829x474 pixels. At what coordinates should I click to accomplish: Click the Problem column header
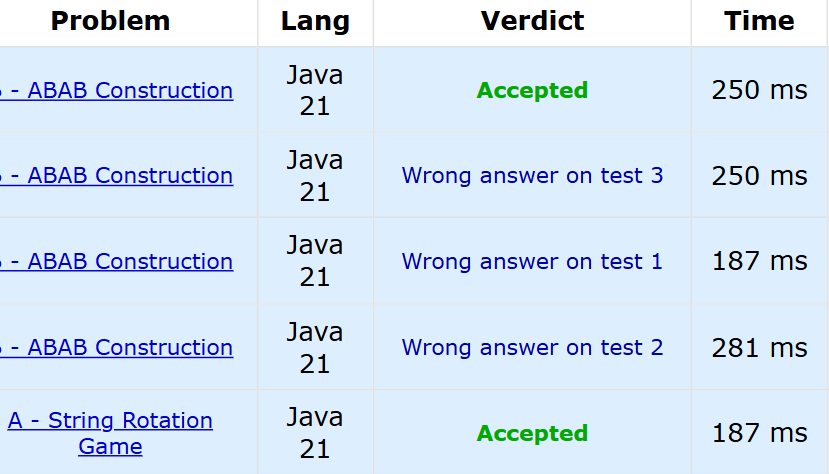point(110,21)
